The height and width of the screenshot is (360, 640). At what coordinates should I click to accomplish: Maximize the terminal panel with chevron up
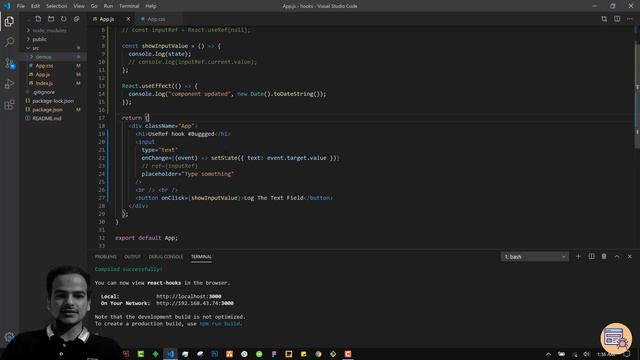(617, 256)
